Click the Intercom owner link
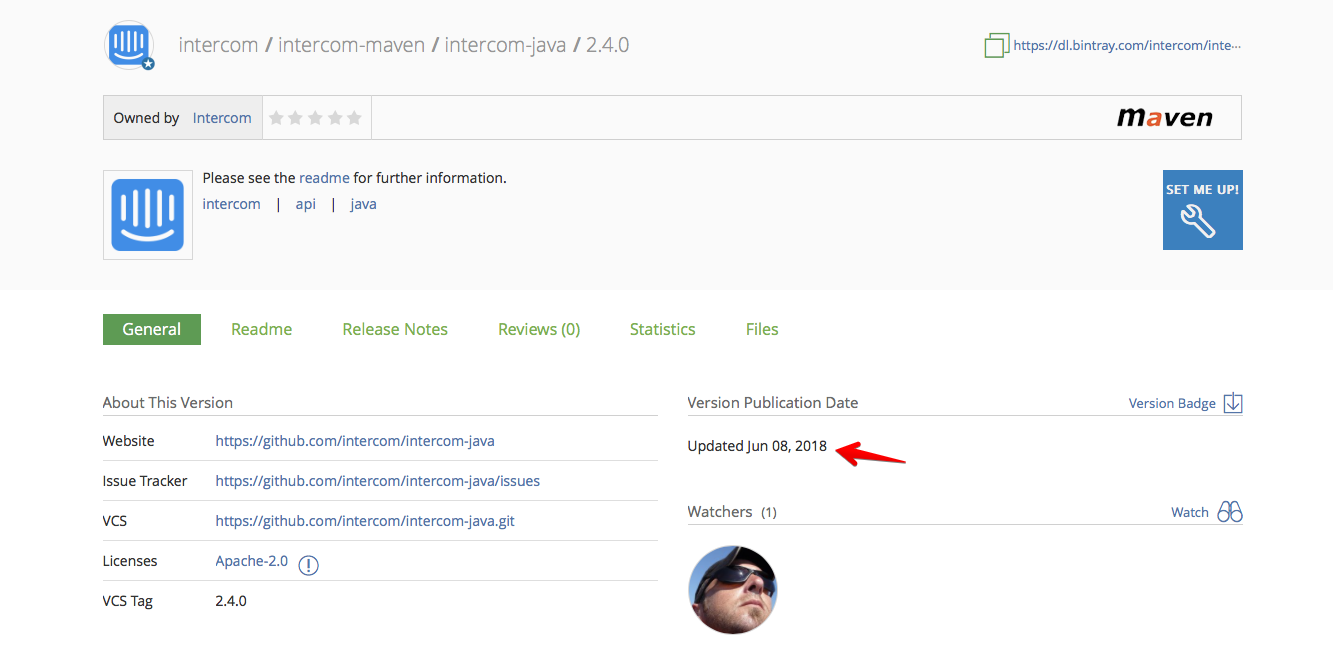This screenshot has width=1333, height=664. pos(222,118)
